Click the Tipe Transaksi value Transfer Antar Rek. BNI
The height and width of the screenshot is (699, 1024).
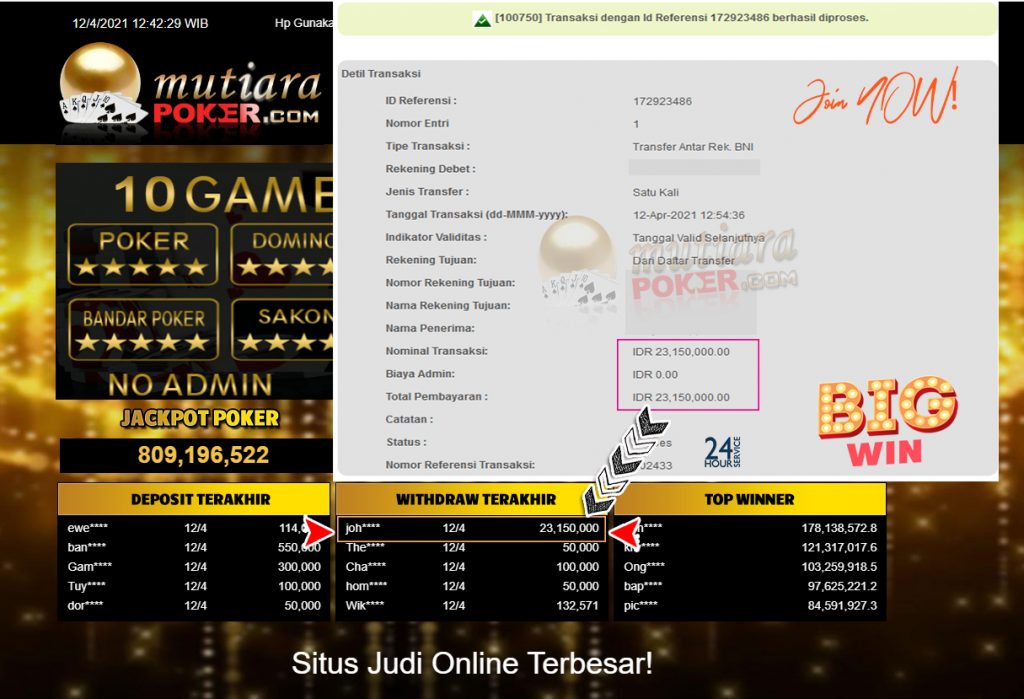(x=693, y=147)
